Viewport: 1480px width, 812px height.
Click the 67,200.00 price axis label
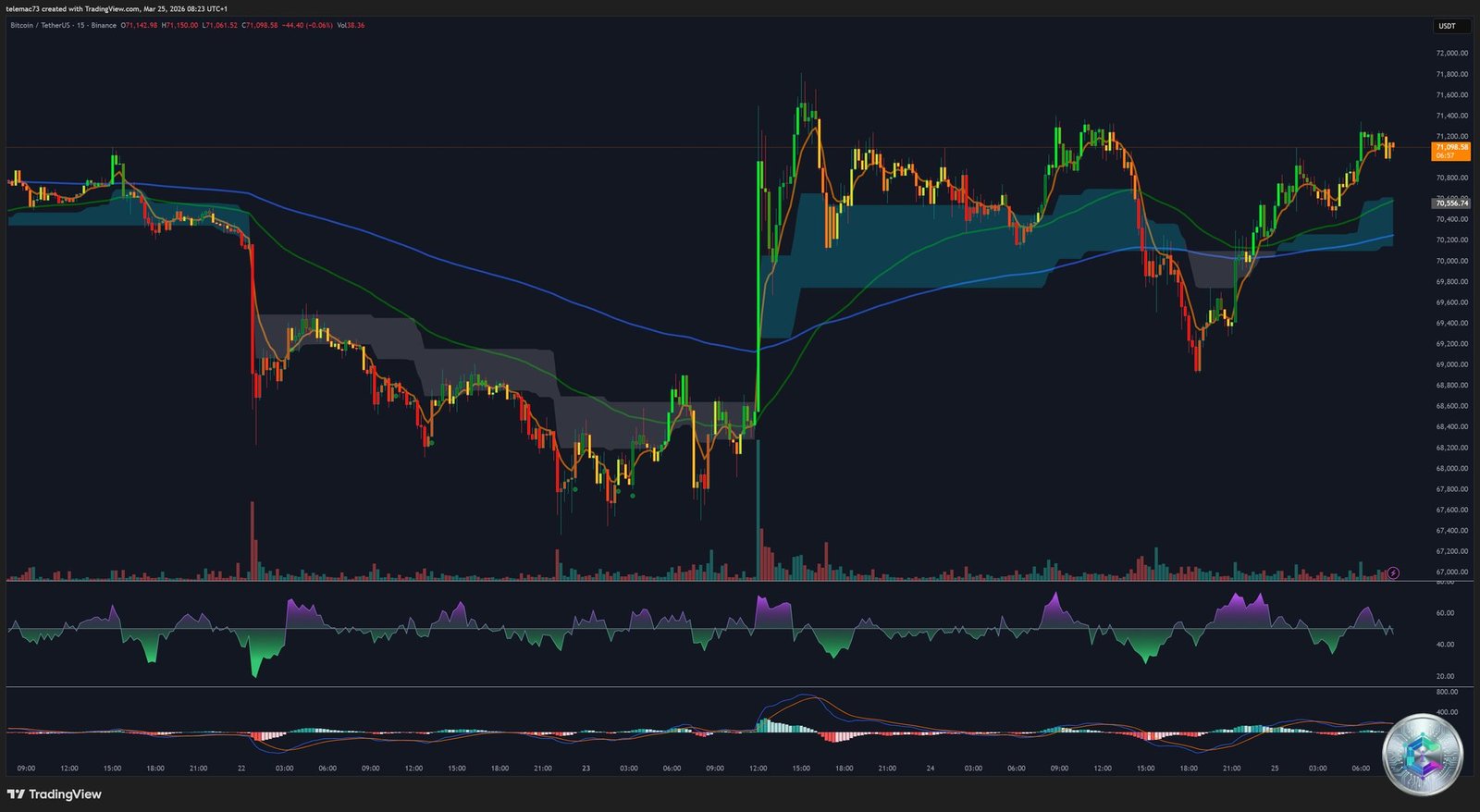coord(1452,551)
